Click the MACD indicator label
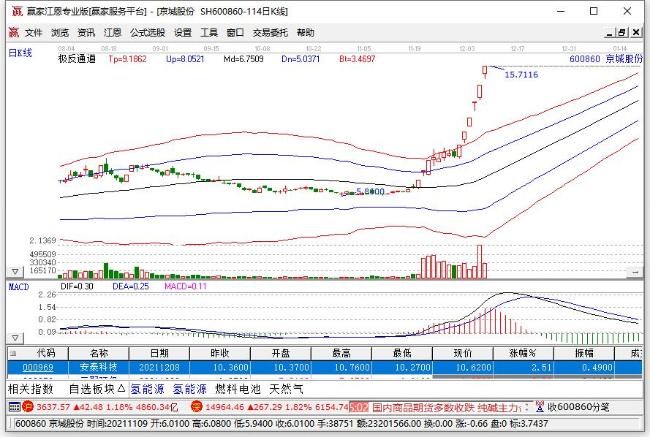 click(x=19, y=286)
